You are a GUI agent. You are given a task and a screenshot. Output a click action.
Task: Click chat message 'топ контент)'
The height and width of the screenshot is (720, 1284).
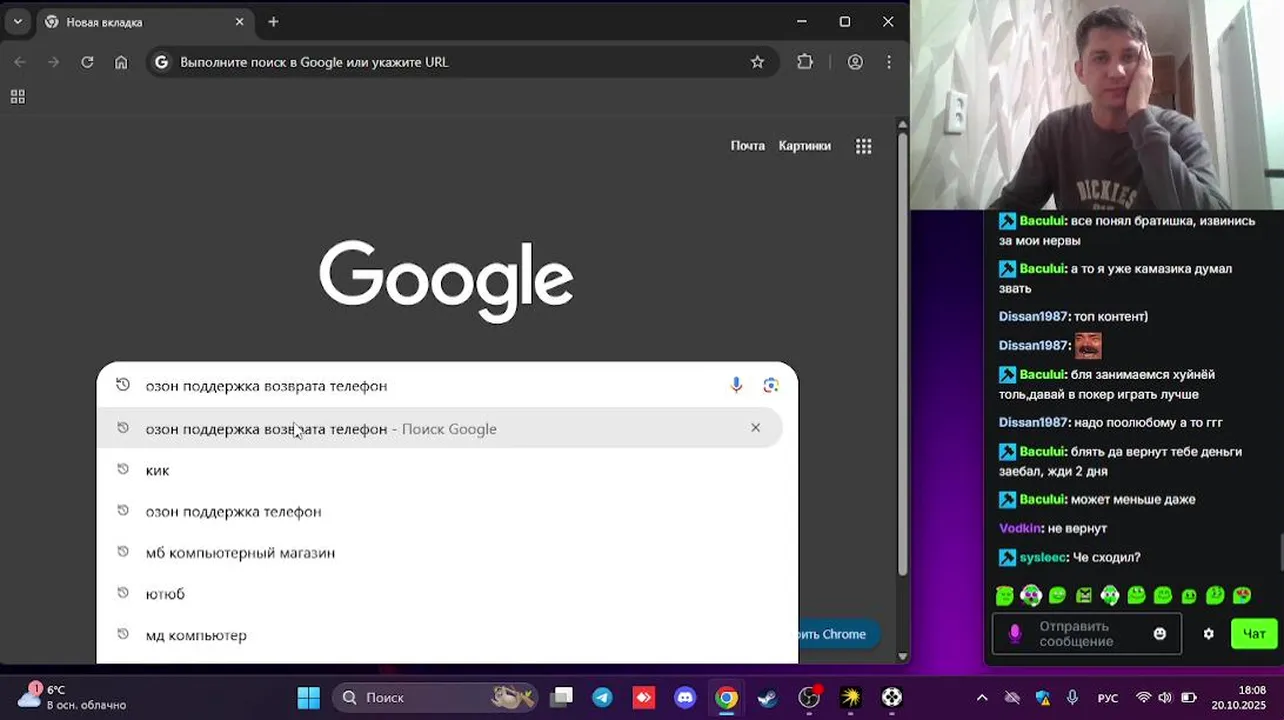tap(1111, 316)
